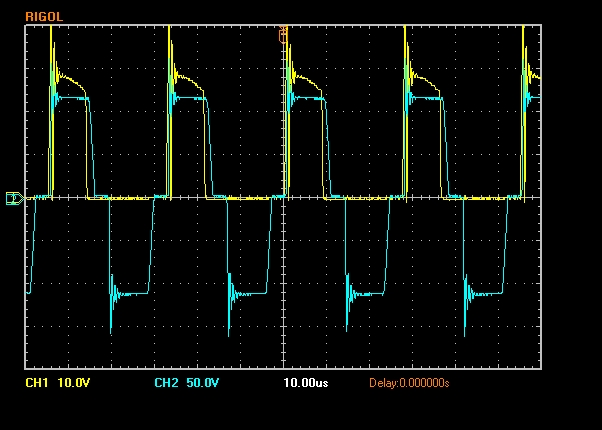Click the cyan CH2 text label
The width and height of the screenshot is (602, 430).
pyautogui.click(x=166, y=383)
